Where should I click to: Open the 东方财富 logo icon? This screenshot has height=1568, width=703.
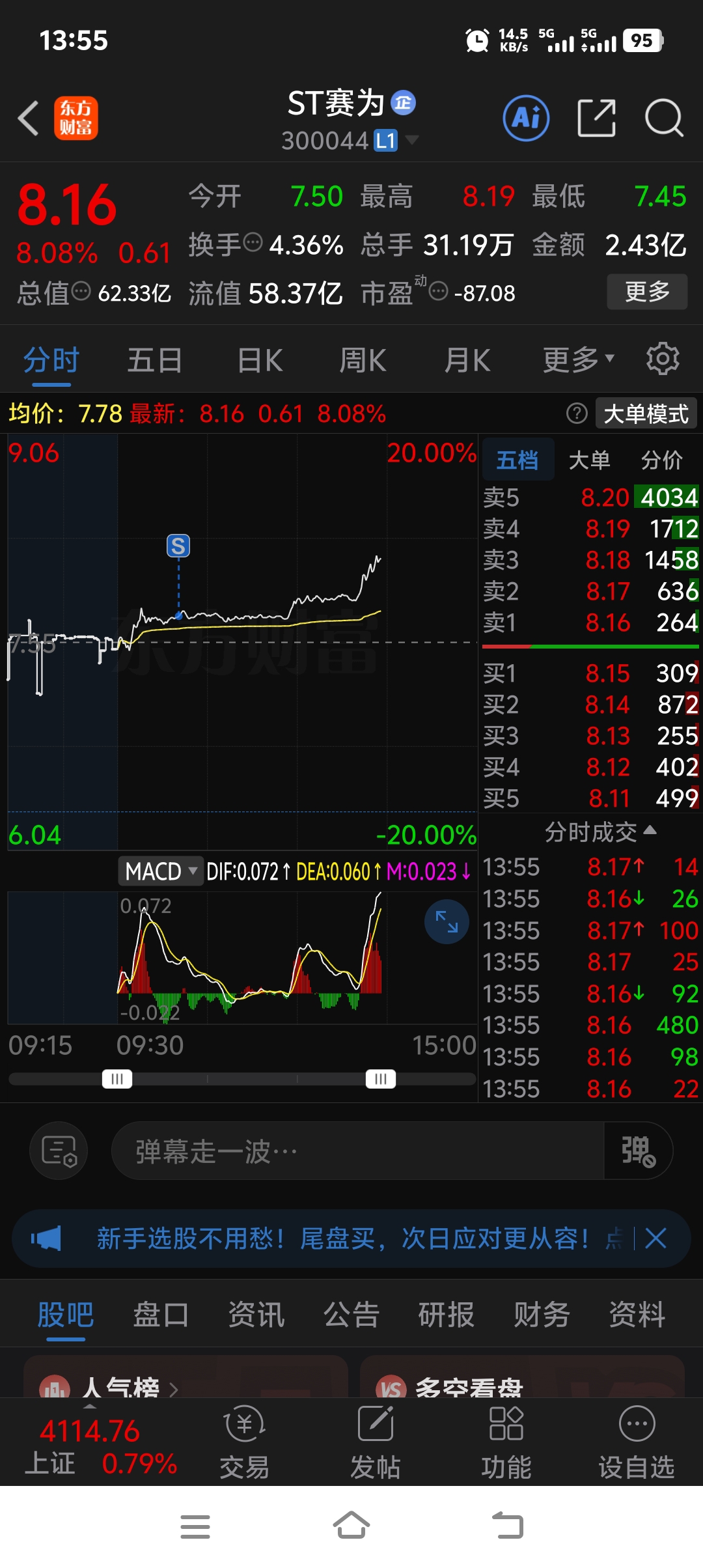pos(76,119)
